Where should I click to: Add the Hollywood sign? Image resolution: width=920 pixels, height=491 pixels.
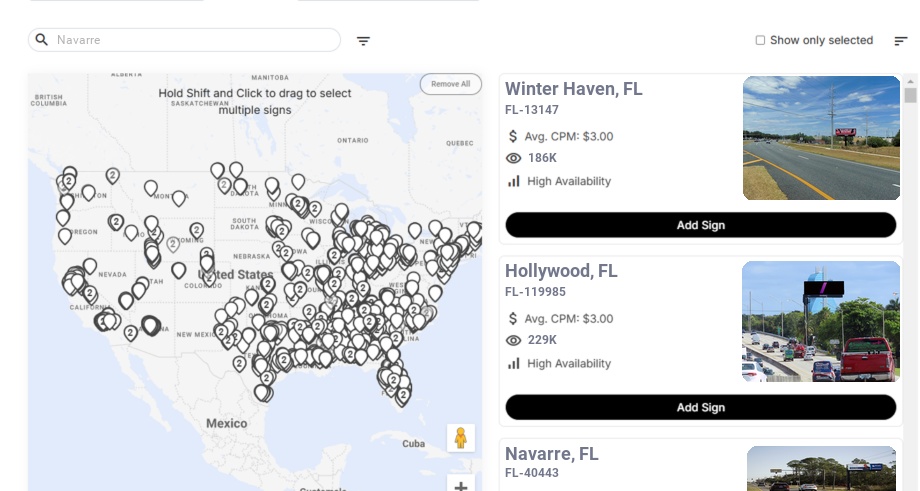[700, 407]
